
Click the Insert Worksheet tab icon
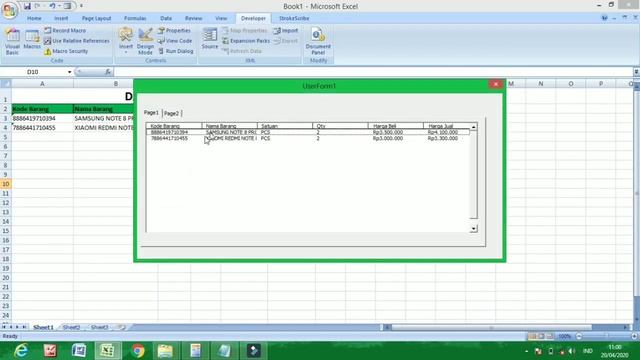pos(121,327)
